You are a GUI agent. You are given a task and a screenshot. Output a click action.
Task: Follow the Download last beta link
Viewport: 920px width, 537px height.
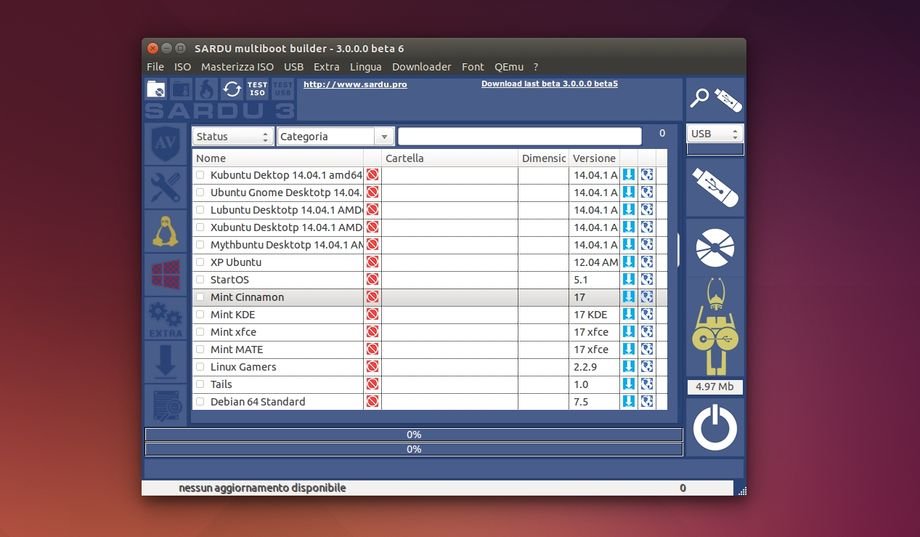[549, 84]
